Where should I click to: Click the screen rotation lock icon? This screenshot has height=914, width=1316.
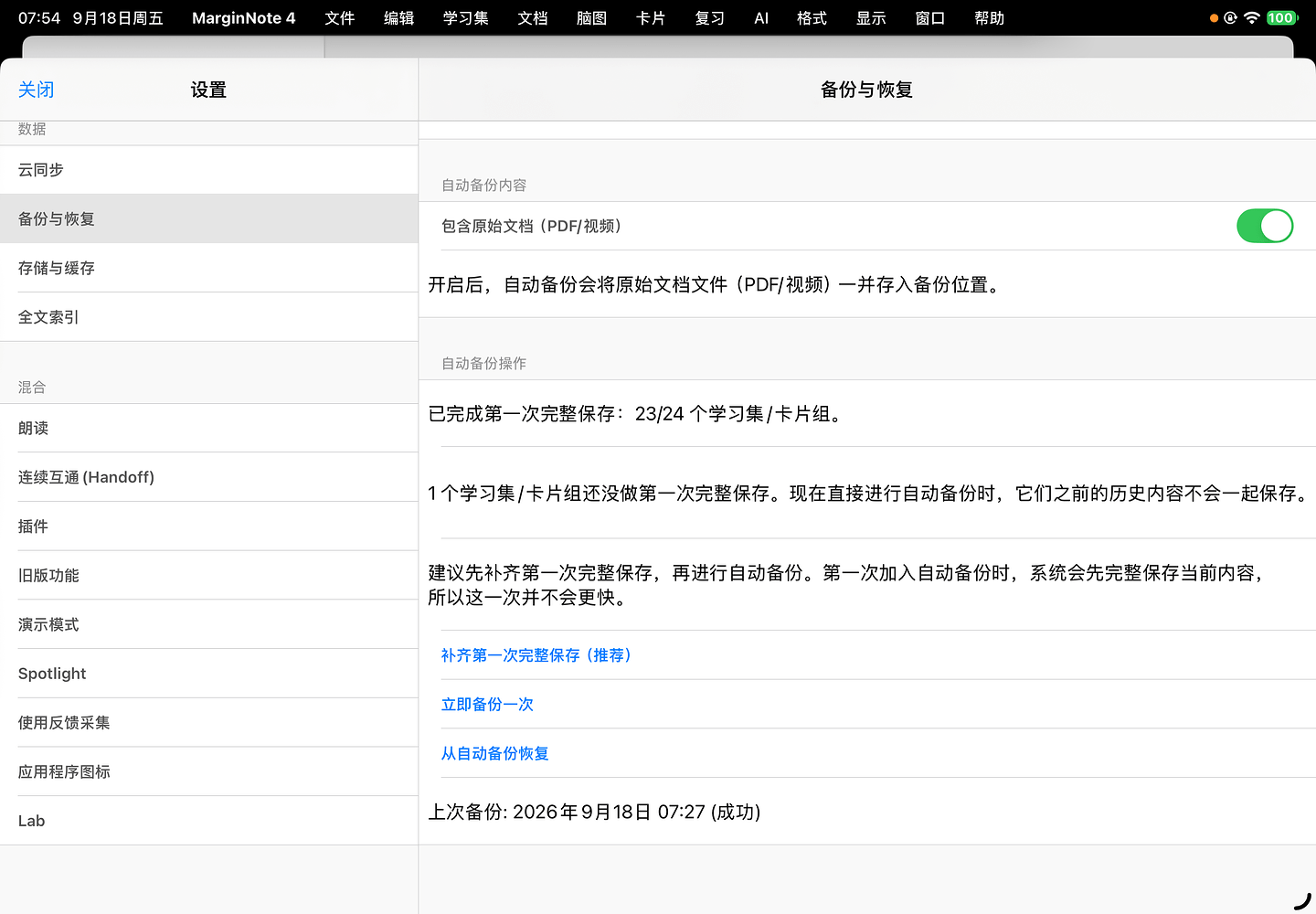tap(1230, 17)
